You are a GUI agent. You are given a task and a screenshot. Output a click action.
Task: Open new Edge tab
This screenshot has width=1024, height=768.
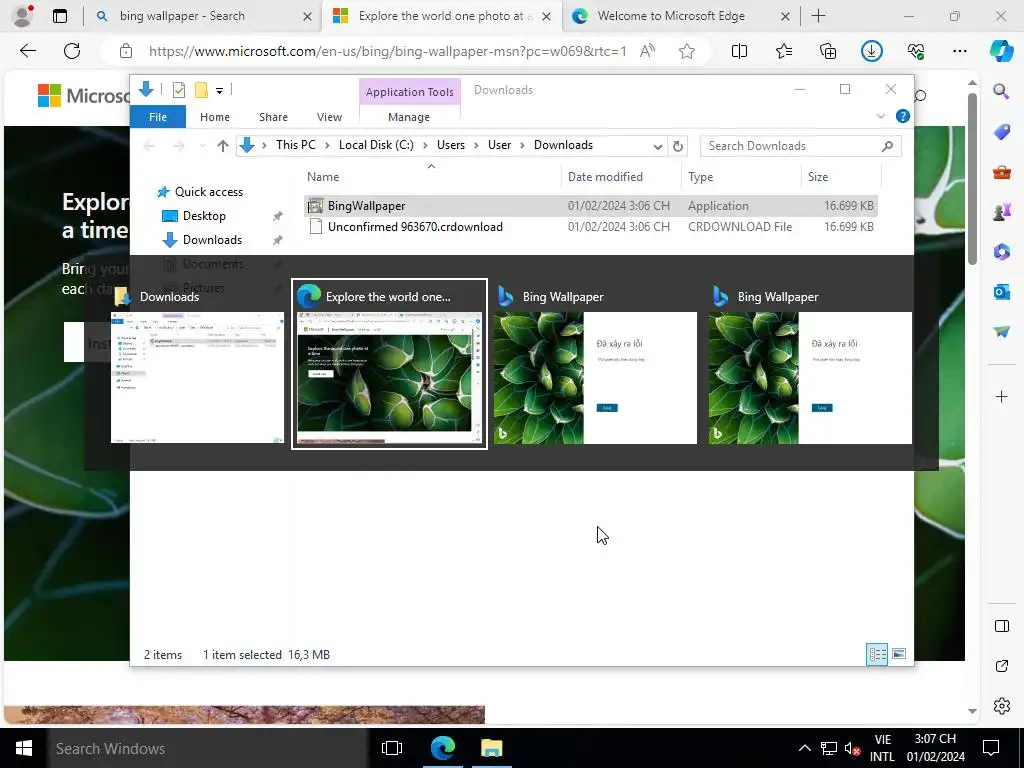818,16
